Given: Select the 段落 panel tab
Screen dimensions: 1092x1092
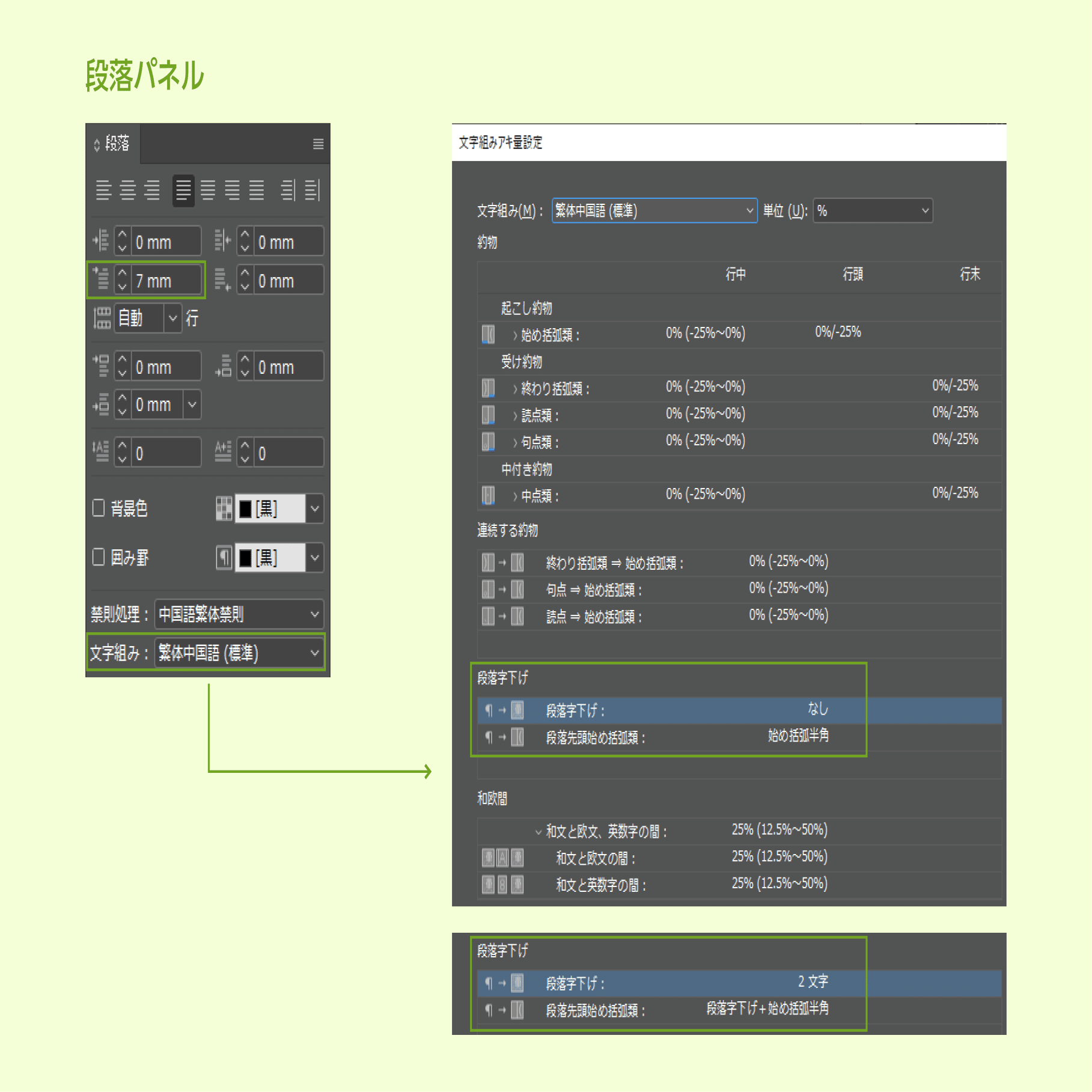Looking at the screenshot, I should (113, 144).
